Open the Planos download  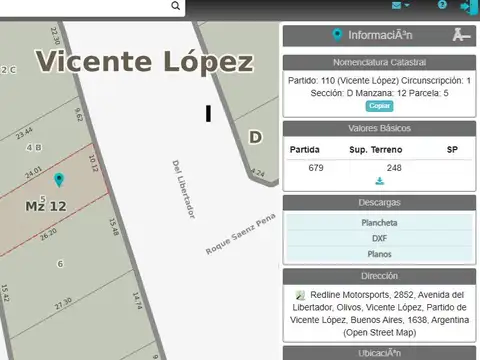[x=379, y=254]
